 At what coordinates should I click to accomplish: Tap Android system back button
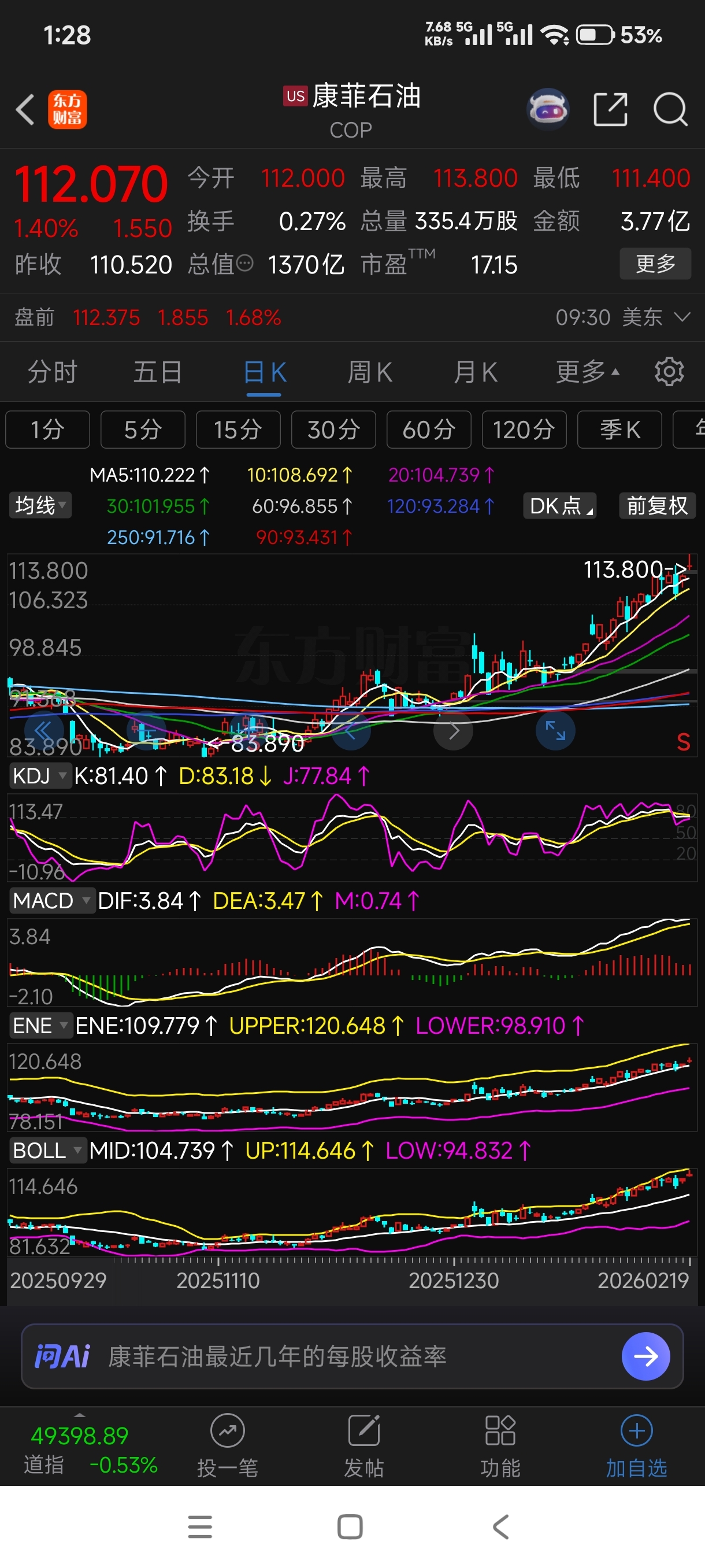pyautogui.click(x=500, y=1527)
